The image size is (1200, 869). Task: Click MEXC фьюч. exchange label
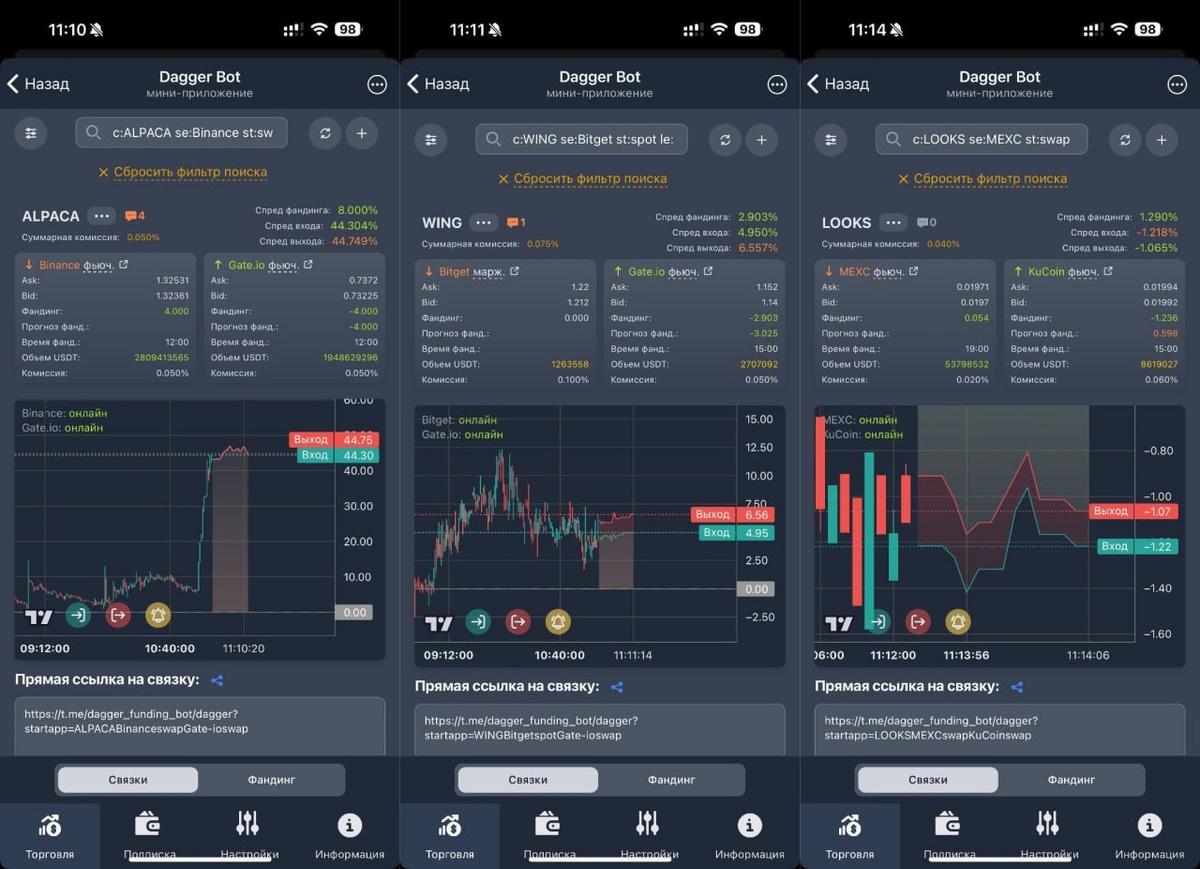(871, 272)
